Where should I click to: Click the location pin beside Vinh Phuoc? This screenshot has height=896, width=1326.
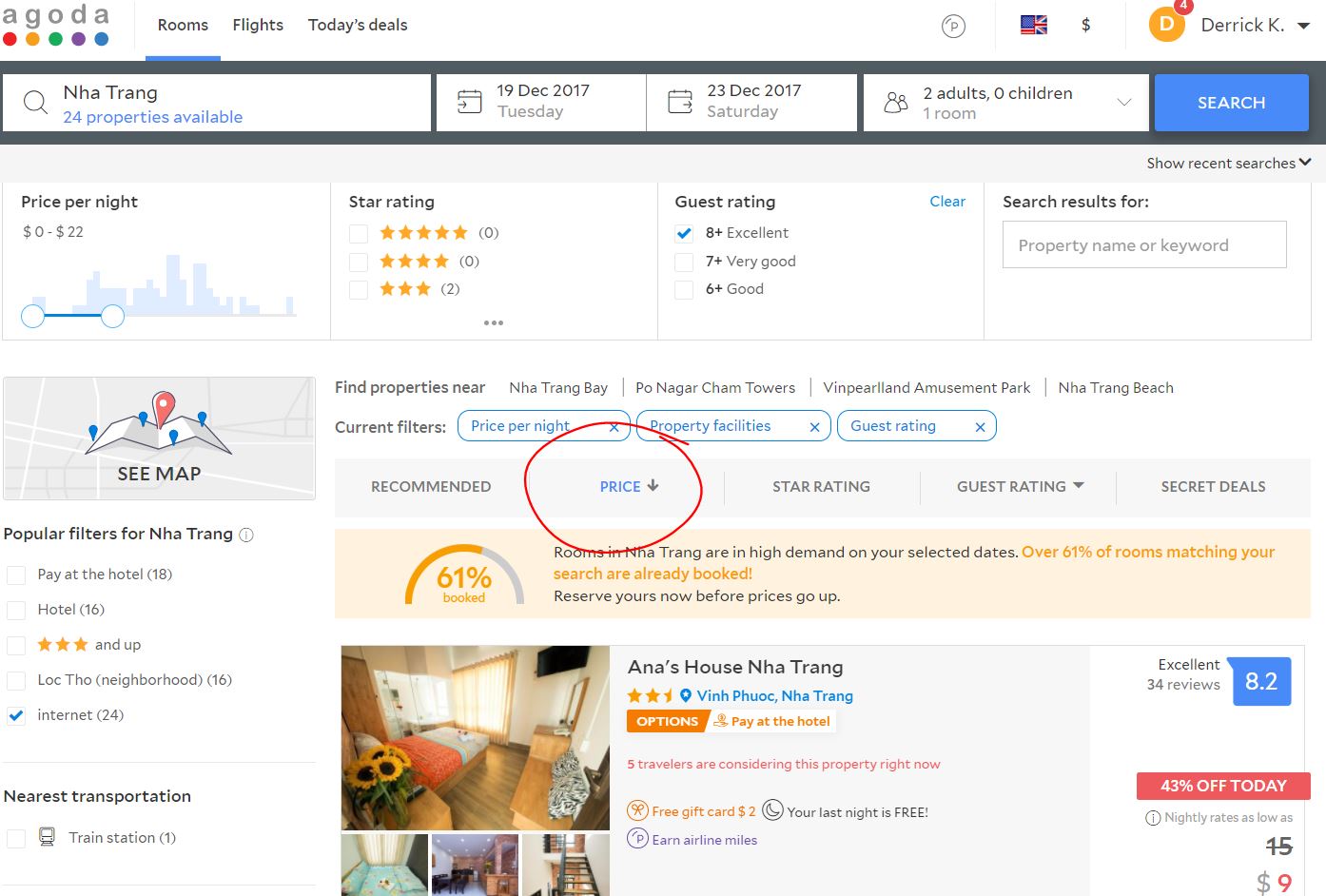[685, 695]
